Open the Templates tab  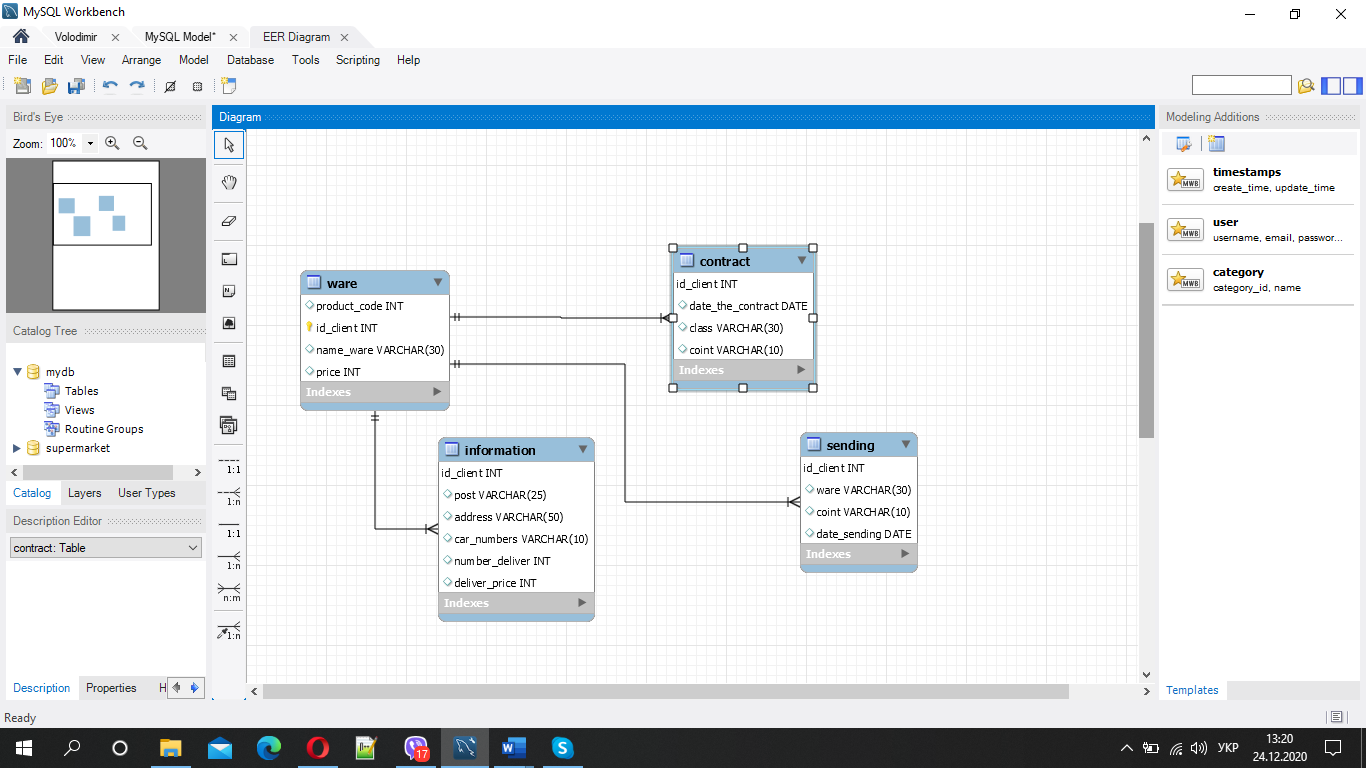[1192, 690]
